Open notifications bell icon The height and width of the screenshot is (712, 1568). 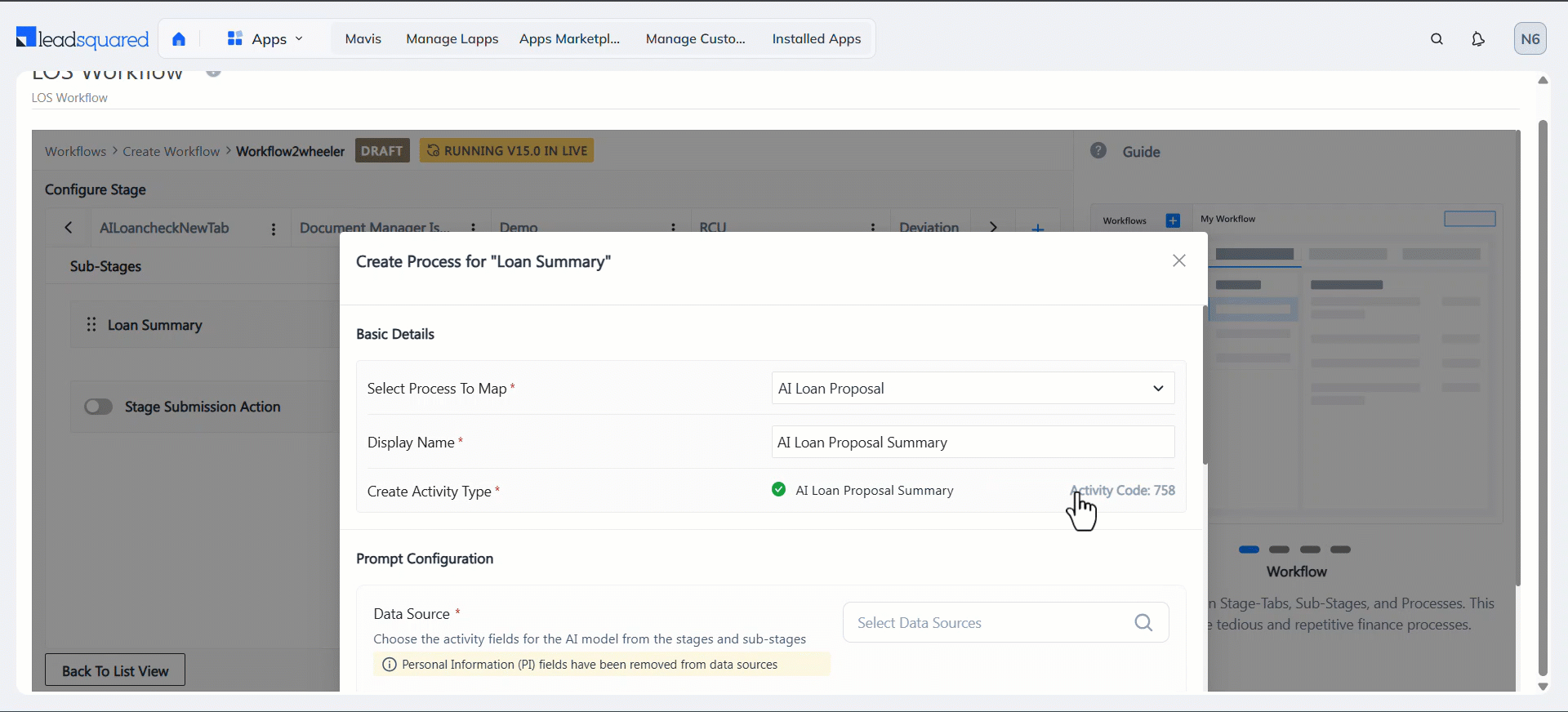click(x=1478, y=38)
